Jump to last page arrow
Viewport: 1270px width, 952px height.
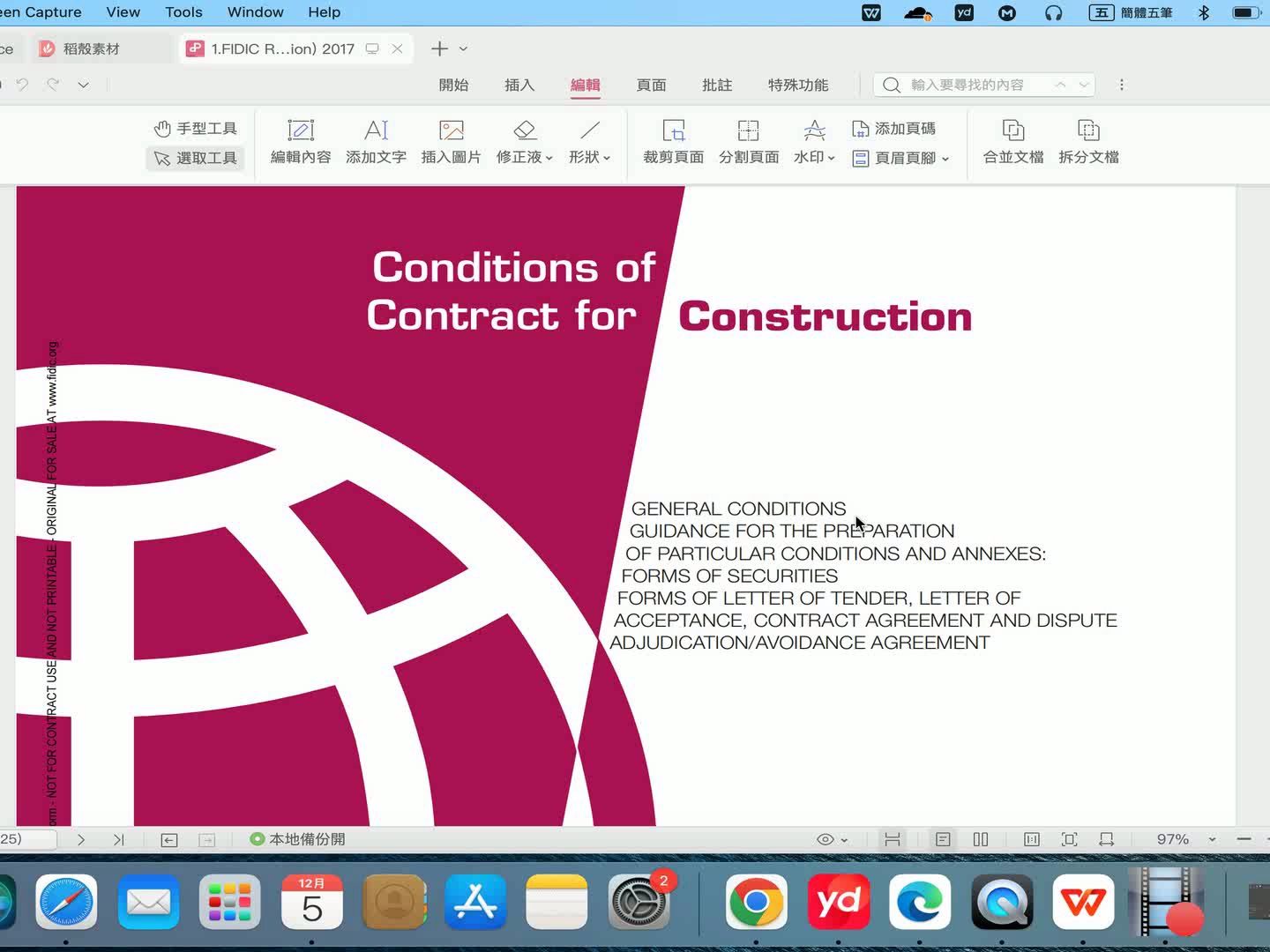coord(119,840)
